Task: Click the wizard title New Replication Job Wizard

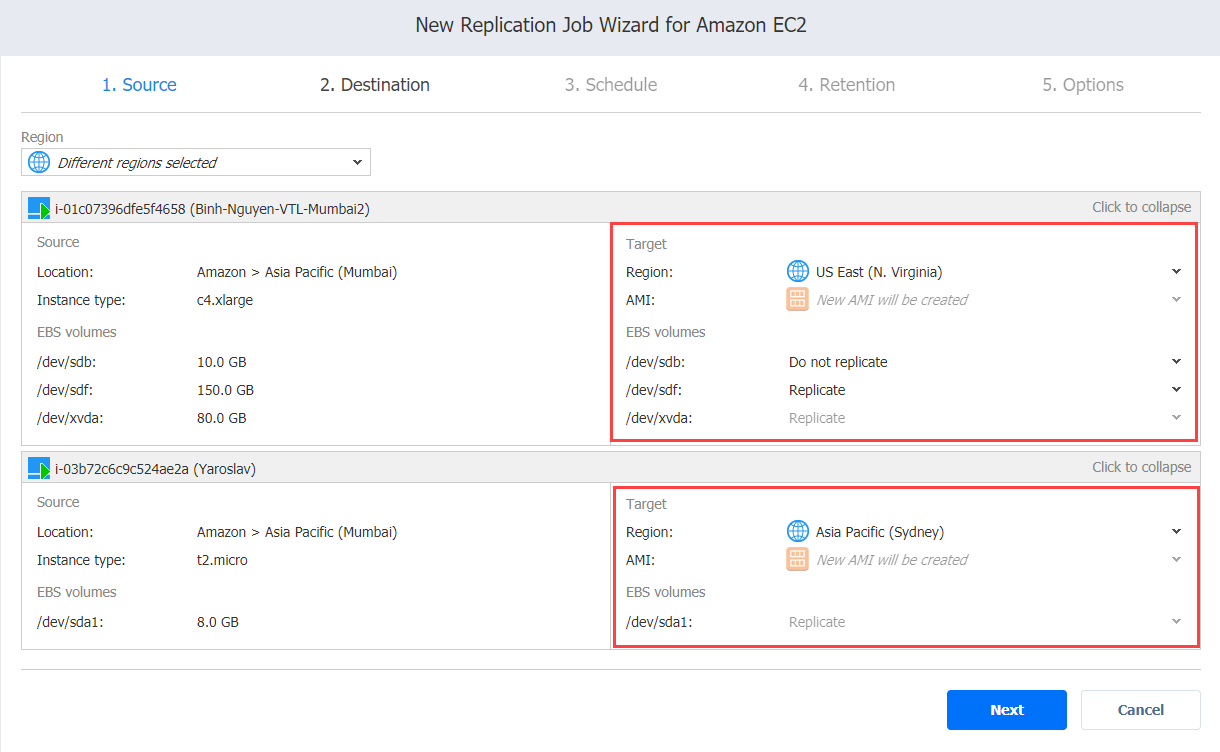Action: [610, 25]
